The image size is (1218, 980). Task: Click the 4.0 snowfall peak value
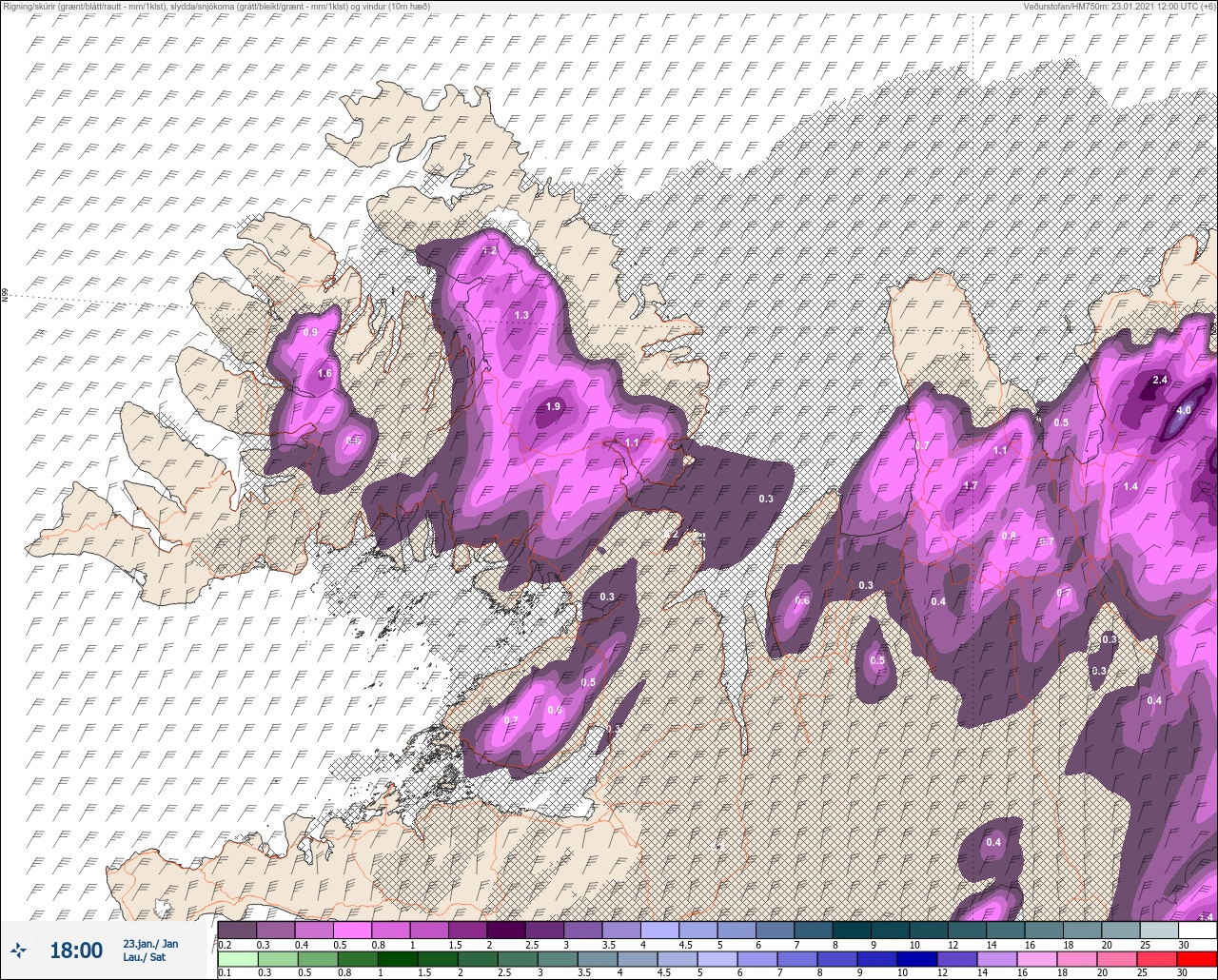(x=1184, y=410)
